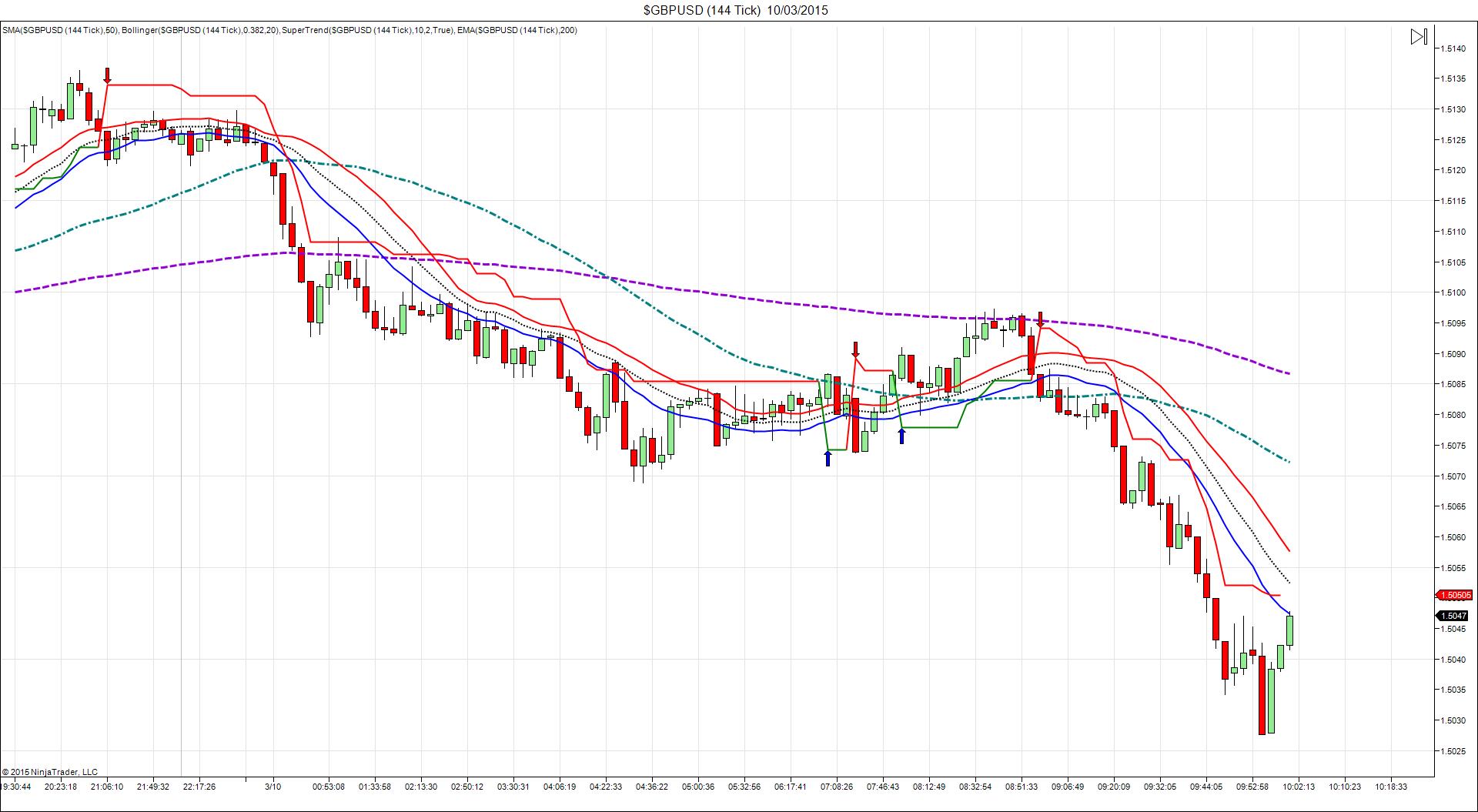
Task: Click the 1.5070 price axis label
Action: tap(1453, 476)
